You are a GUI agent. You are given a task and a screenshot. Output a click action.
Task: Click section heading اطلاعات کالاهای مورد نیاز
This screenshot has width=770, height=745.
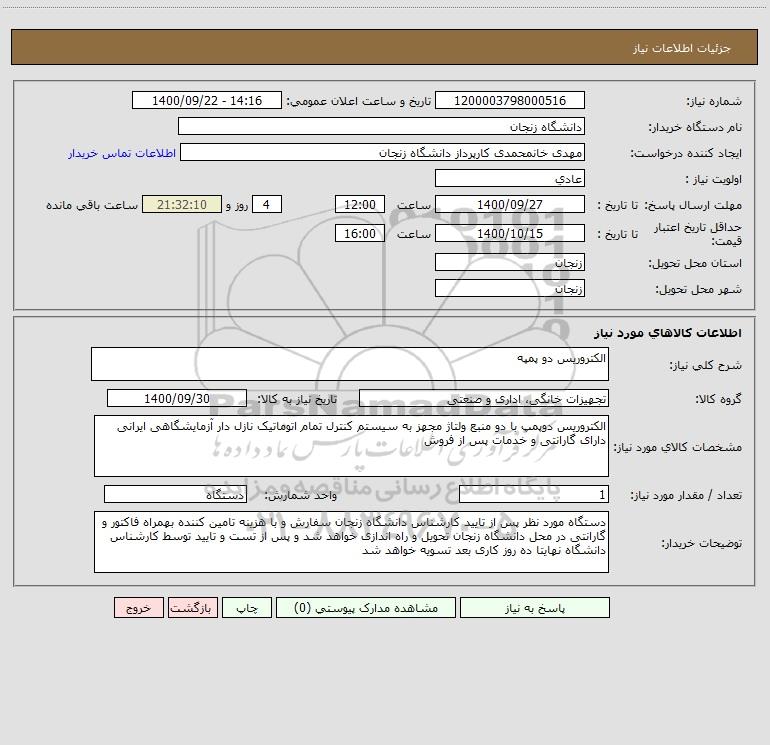(x=668, y=333)
